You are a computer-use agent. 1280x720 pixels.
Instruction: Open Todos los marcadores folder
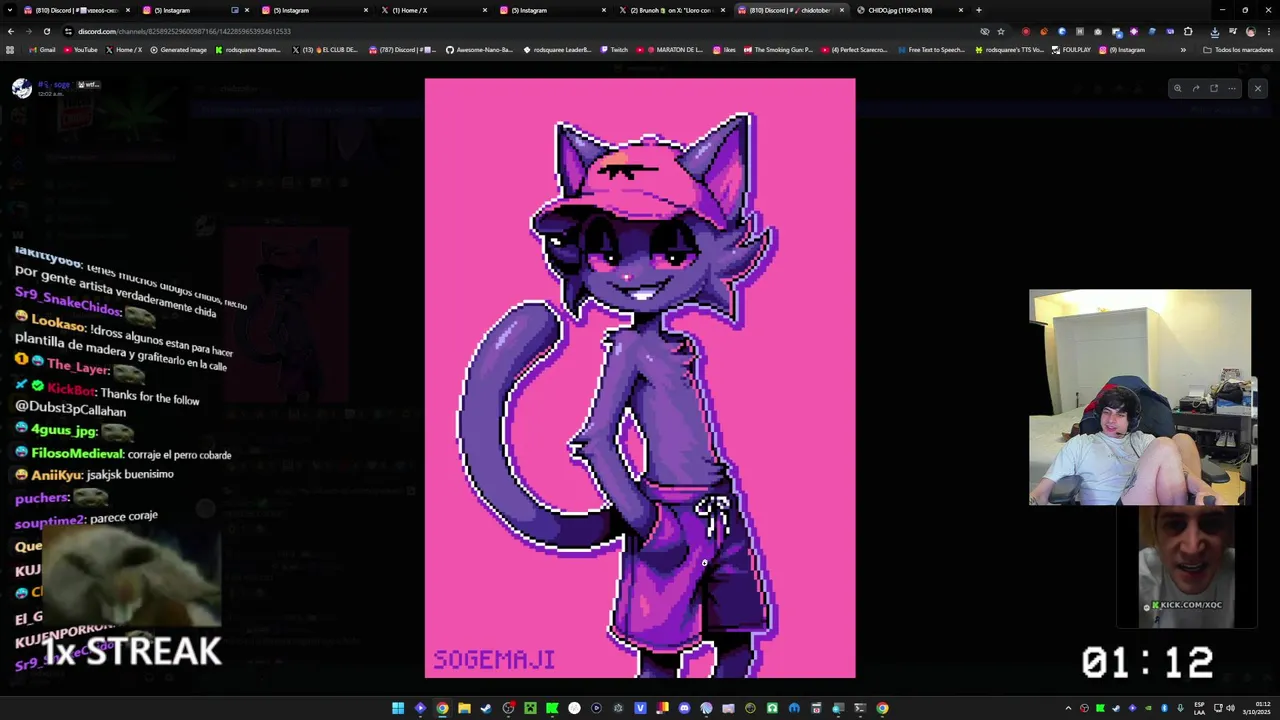1238,49
